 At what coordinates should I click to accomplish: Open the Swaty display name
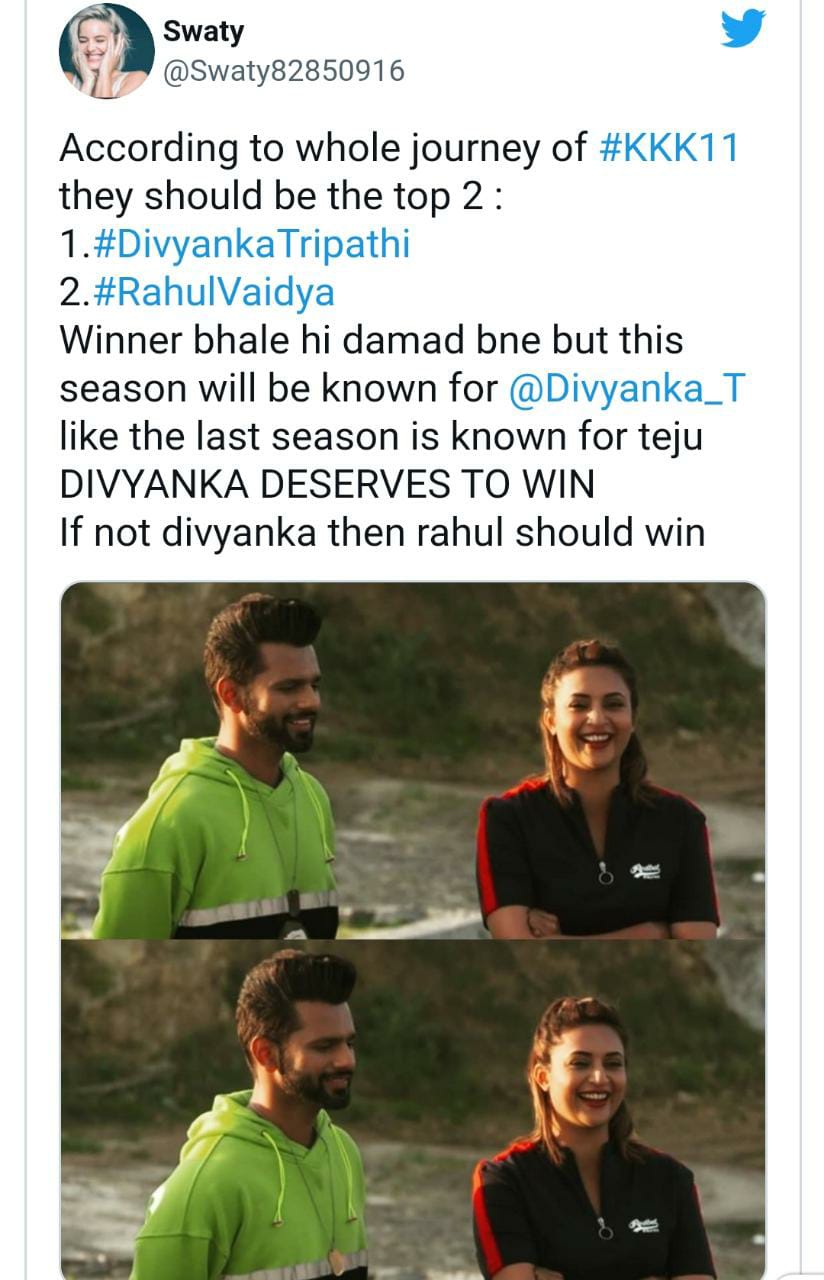point(204,31)
